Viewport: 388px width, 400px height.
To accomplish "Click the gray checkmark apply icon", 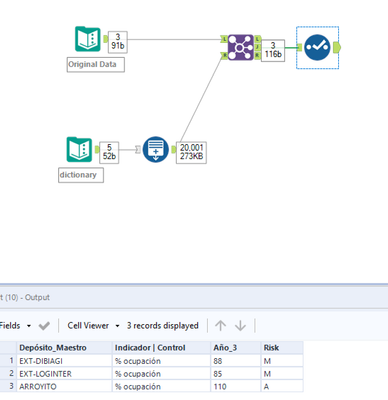I will 44,326.
